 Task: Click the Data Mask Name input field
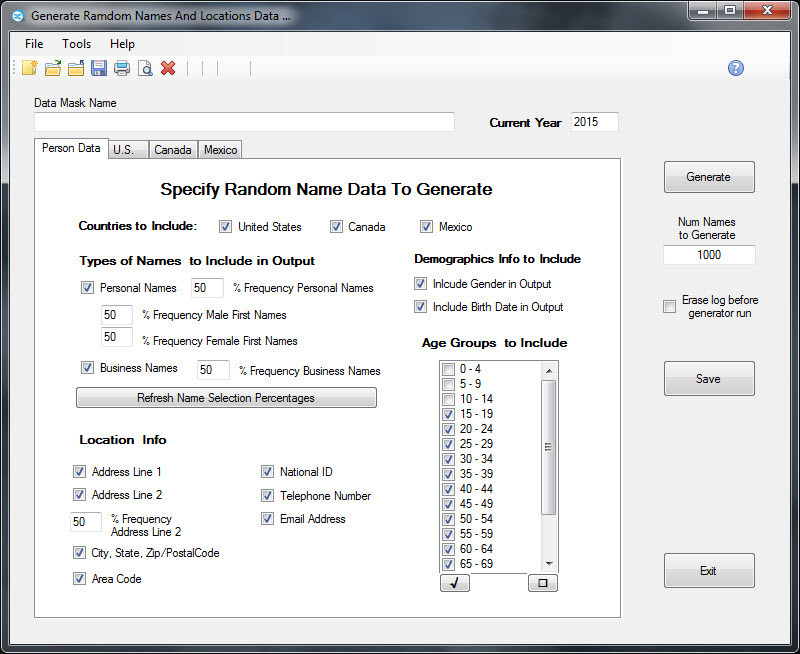(x=244, y=122)
